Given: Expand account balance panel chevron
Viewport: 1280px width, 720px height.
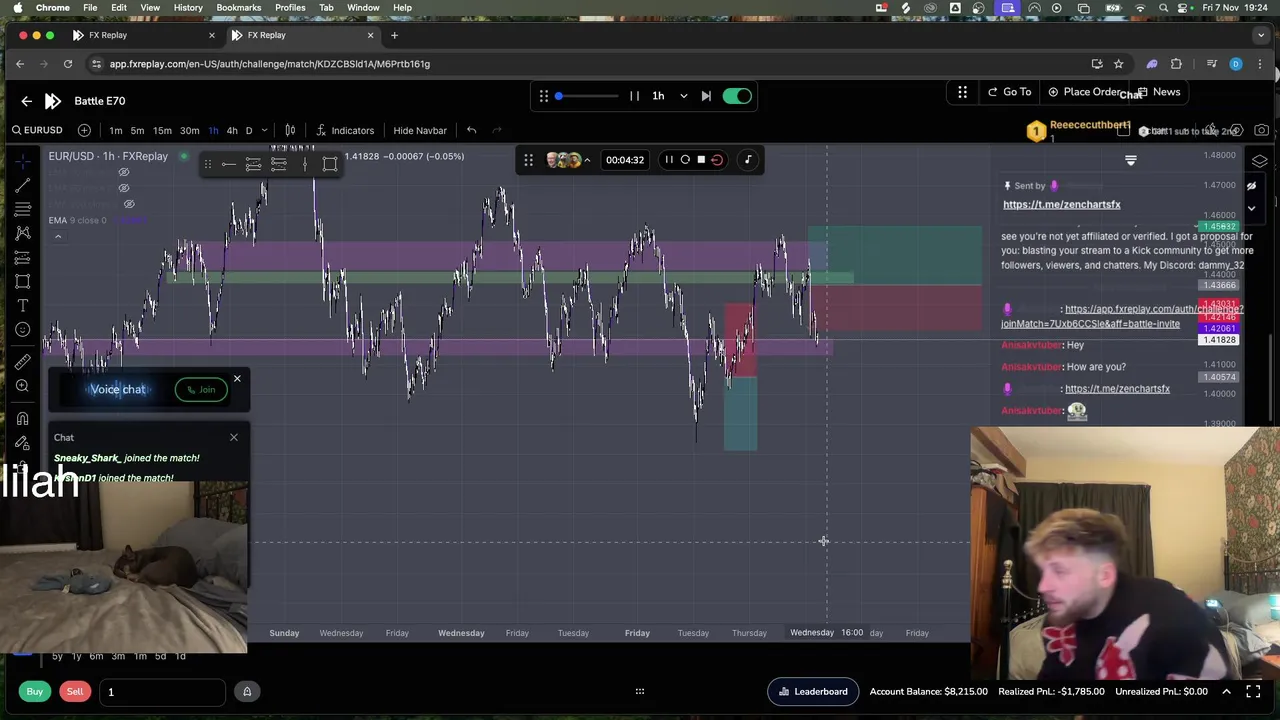Looking at the screenshot, I should 1226,692.
